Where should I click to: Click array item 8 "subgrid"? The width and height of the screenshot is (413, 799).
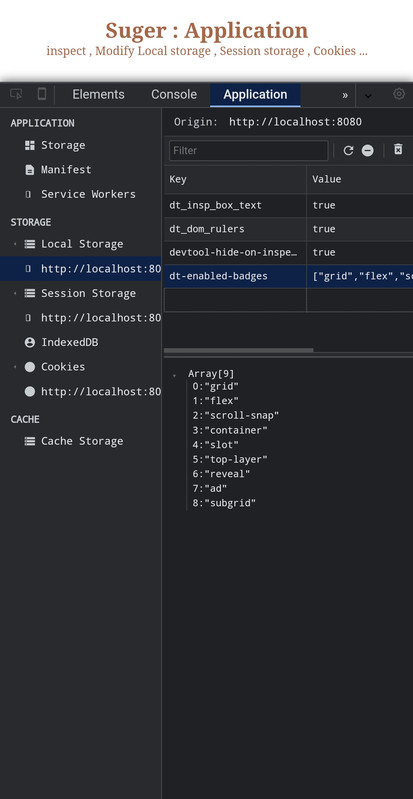point(224,503)
